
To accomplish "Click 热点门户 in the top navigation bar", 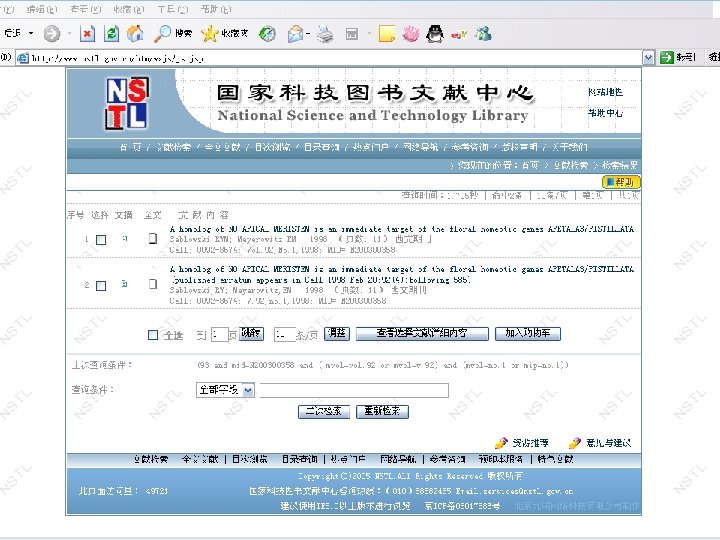I will pyautogui.click(x=371, y=147).
